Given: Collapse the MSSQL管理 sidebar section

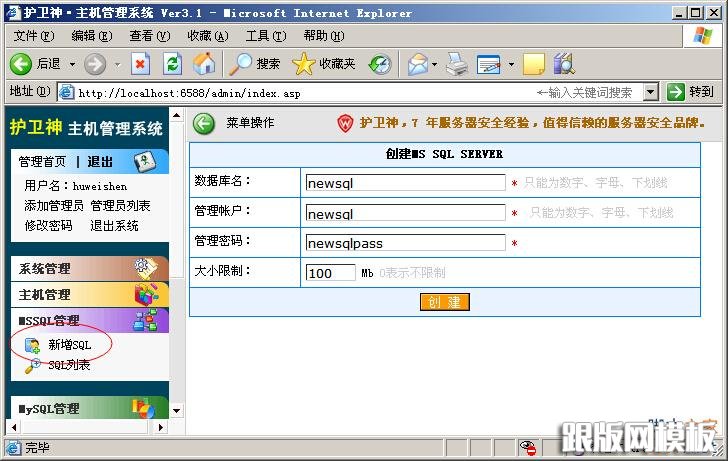Looking at the screenshot, I should click(x=89, y=320).
